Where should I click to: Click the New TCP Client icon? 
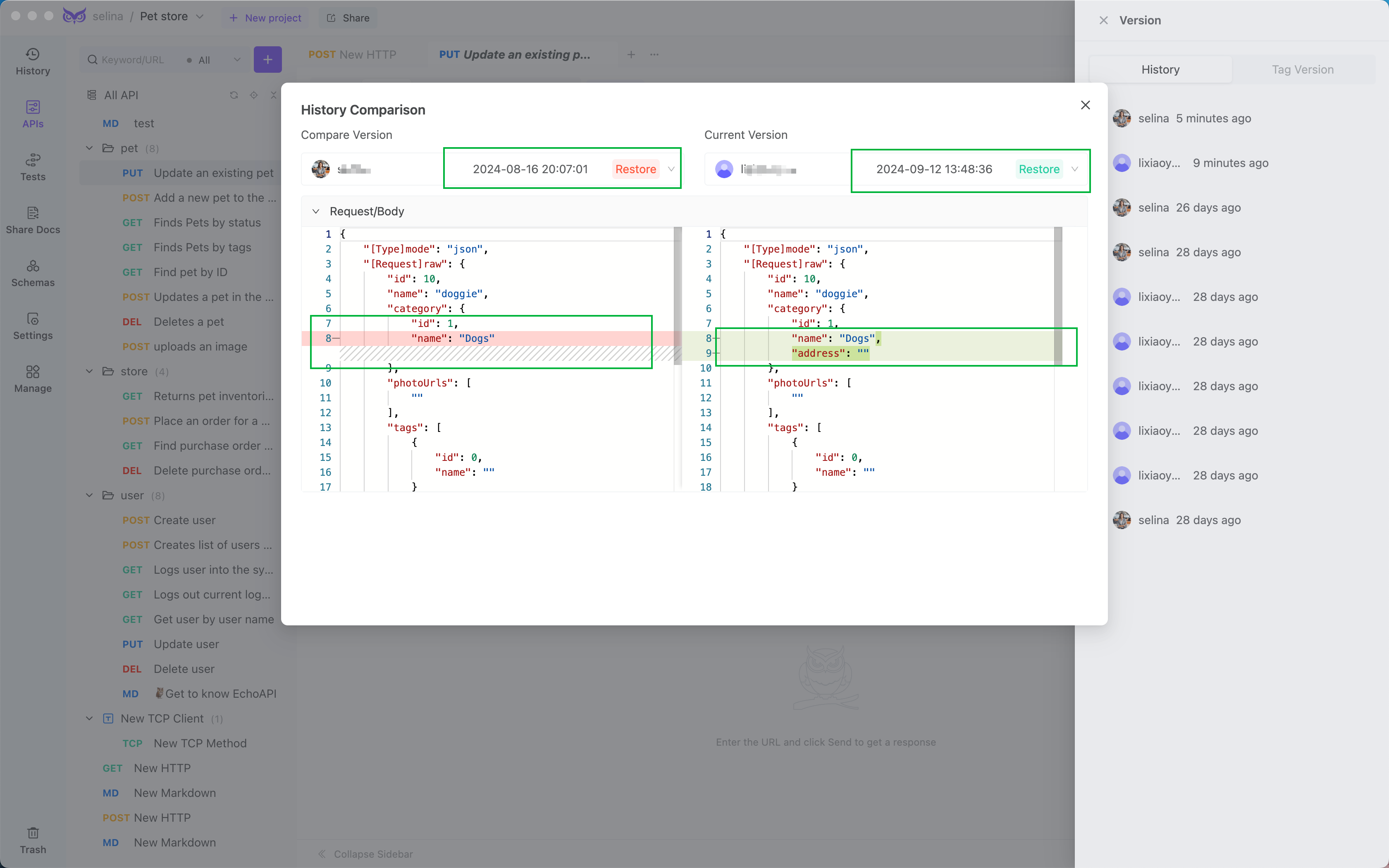[108, 719]
